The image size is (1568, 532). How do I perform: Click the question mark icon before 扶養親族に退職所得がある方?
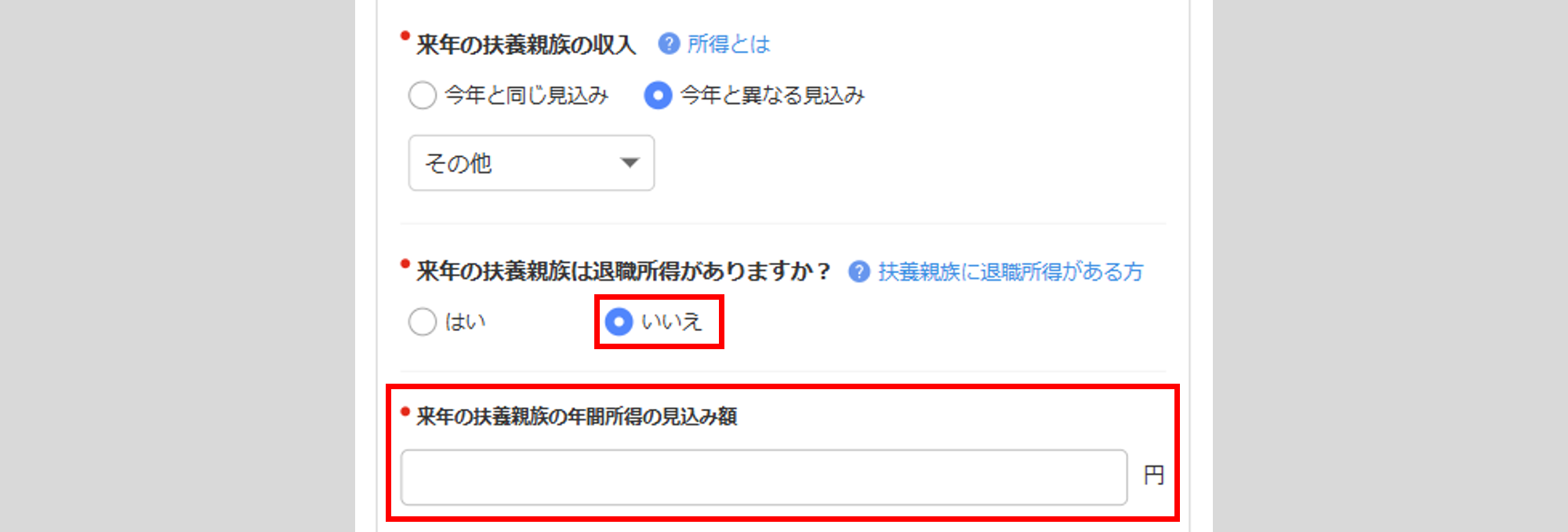pyautogui.click(x=859, y=271)
